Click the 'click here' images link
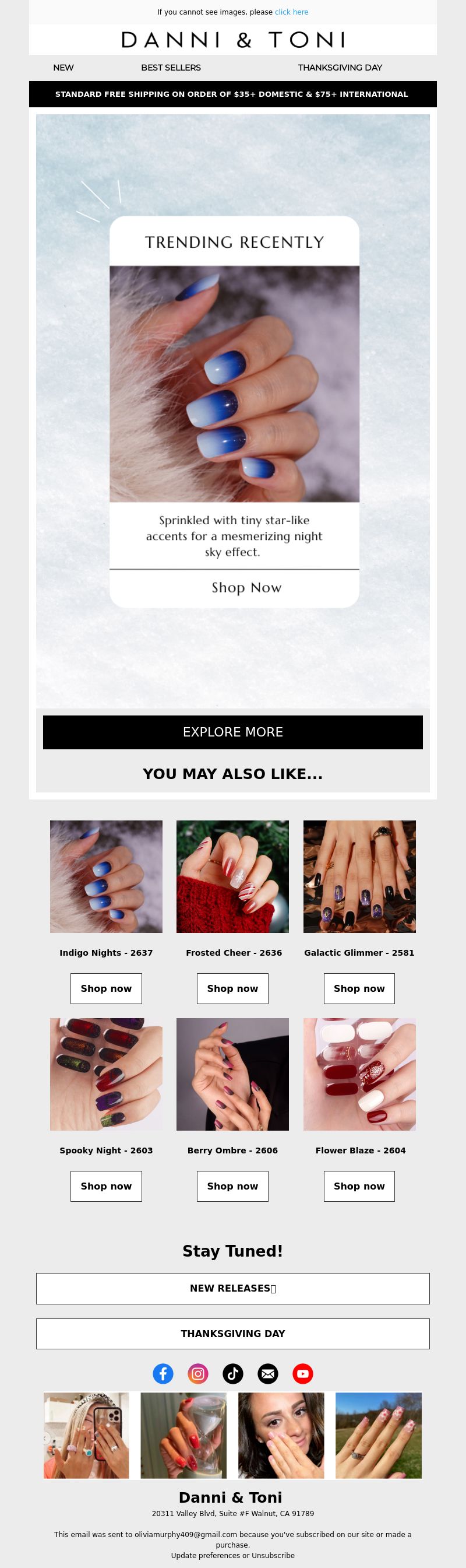The height and width of the screenshot is (1568, 466). [291, 12]
